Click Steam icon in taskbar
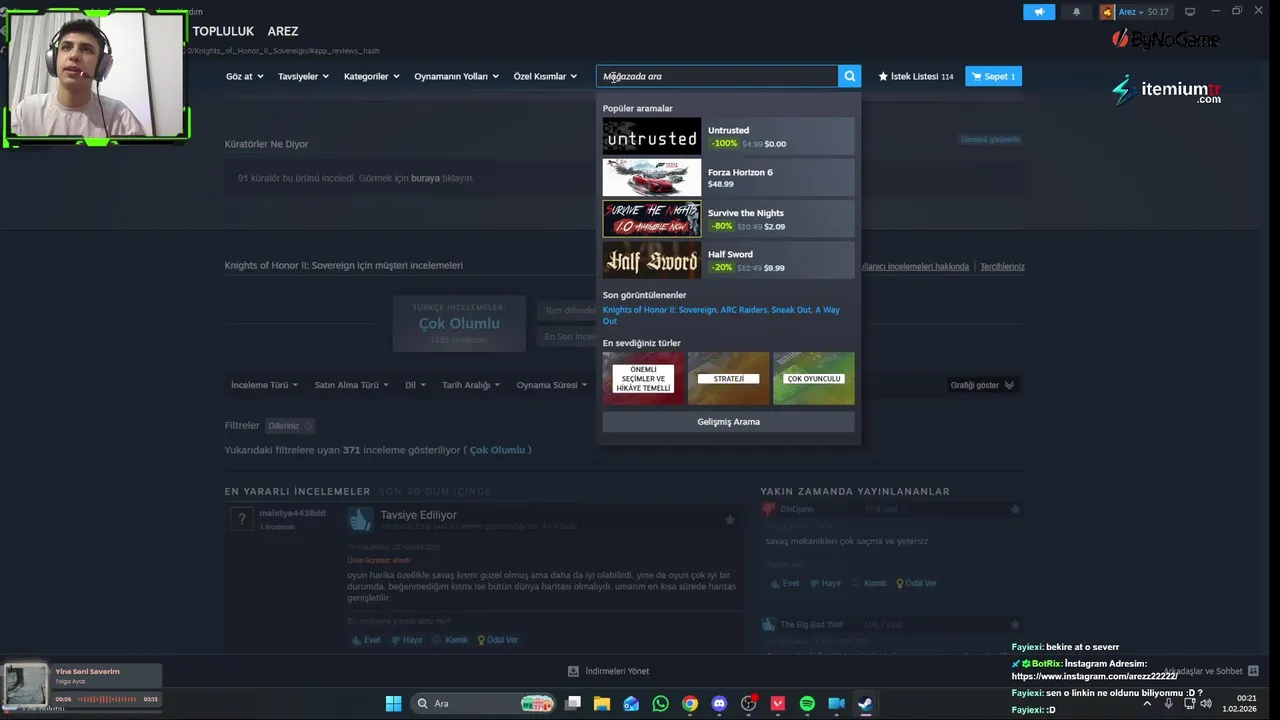 coord(866,703)
